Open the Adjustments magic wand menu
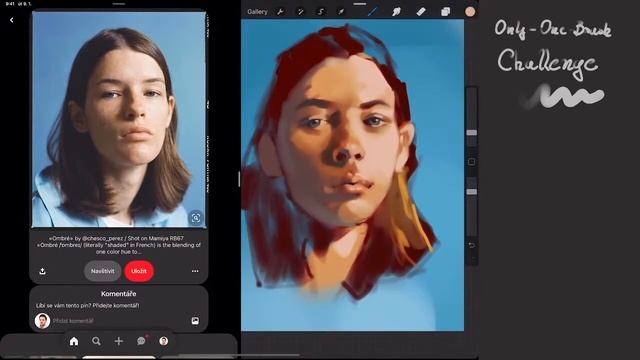640x360 pixels. click(x=300, y=12)
